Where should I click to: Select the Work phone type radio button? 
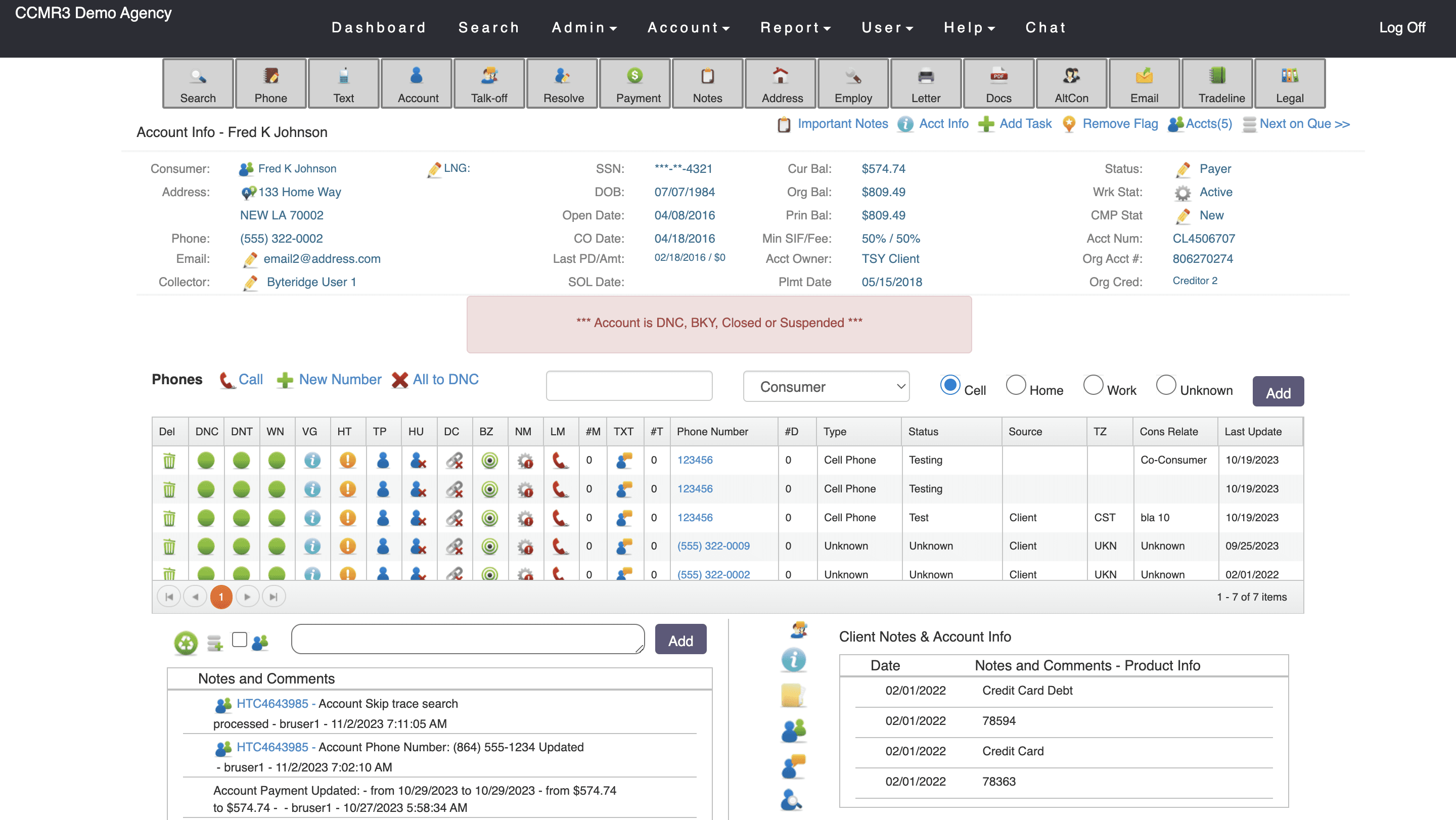(x=1093, y=385)
